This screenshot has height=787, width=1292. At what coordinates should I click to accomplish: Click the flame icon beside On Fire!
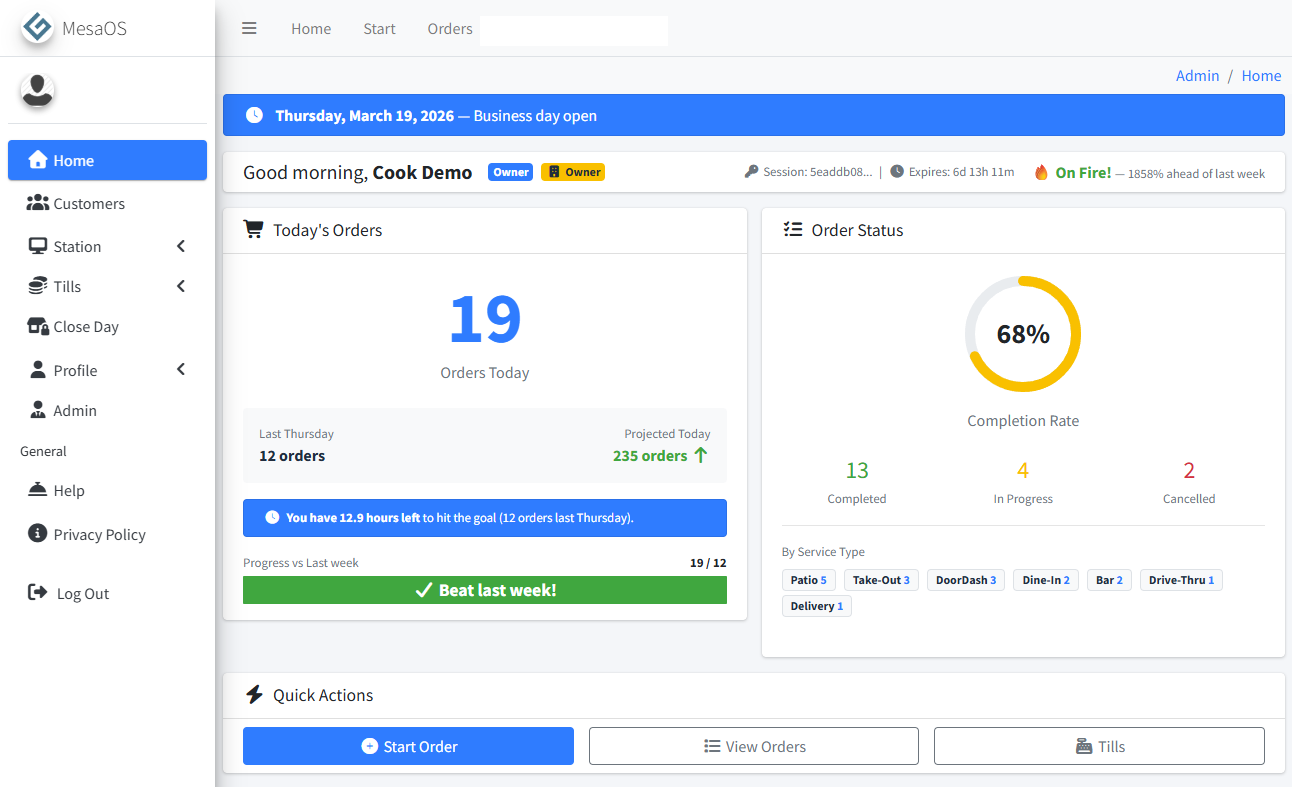coord(1041,172)
